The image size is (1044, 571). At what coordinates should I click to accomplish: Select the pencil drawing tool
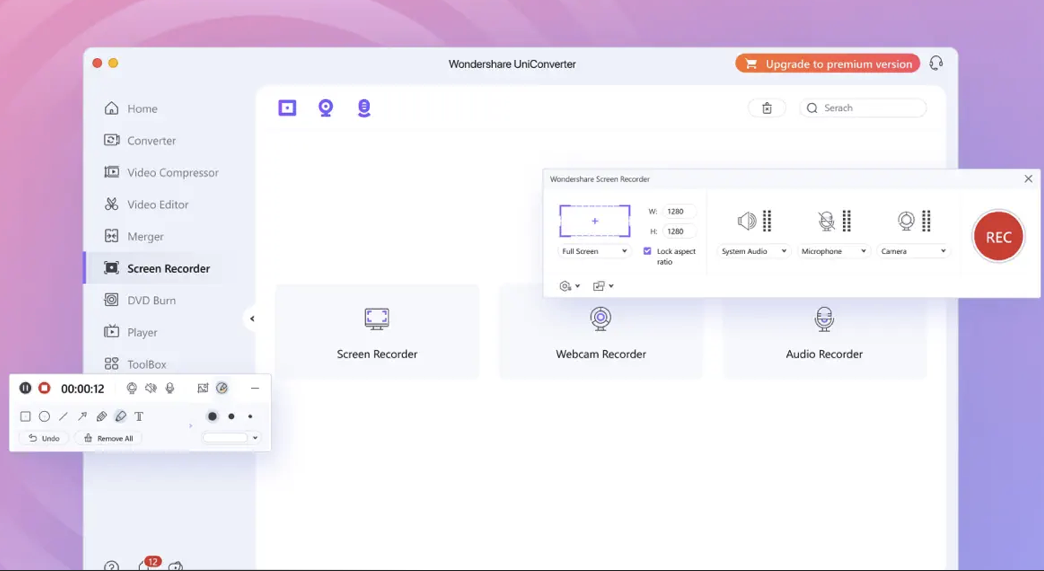(101, 417)
